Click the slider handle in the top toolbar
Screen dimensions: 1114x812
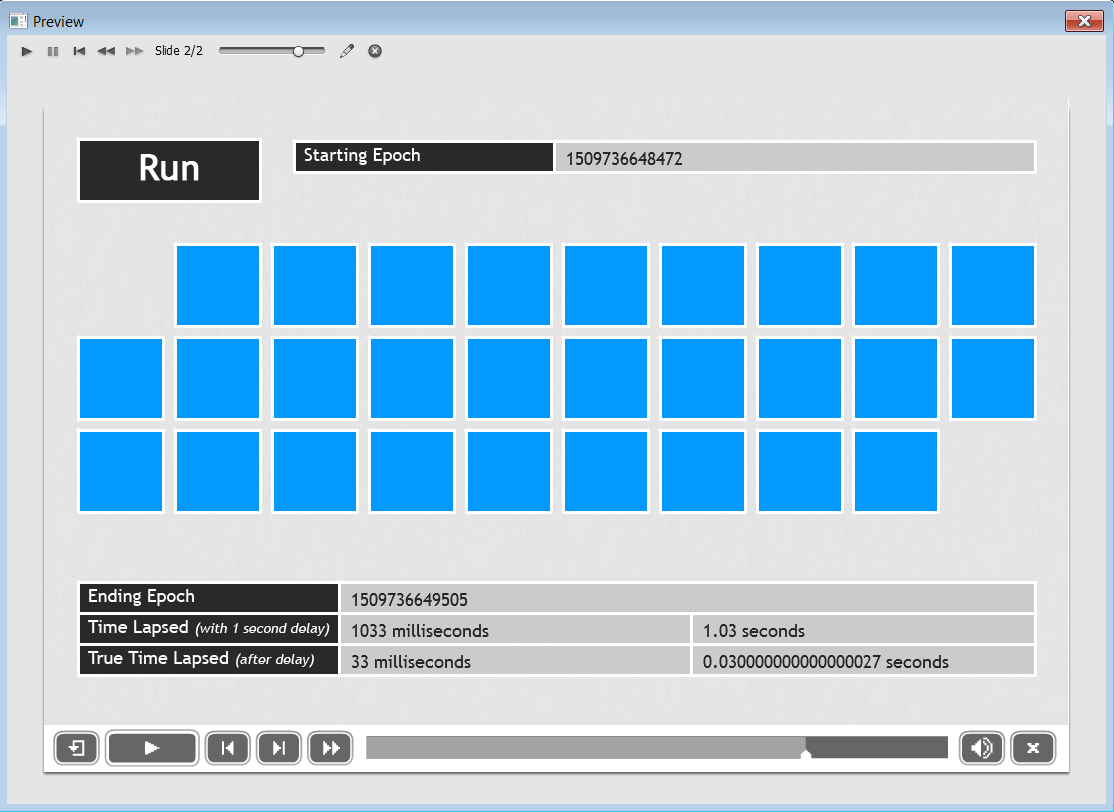click(298, 51)
